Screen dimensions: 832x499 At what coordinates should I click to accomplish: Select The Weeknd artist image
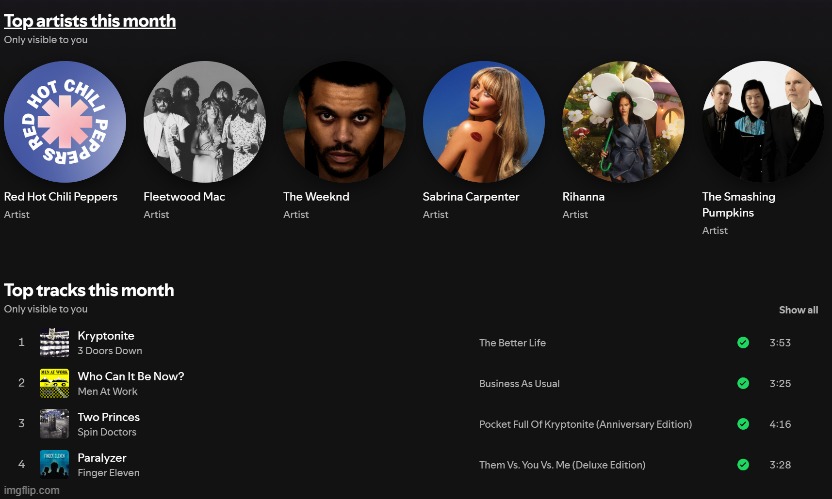tap(344, 121)
